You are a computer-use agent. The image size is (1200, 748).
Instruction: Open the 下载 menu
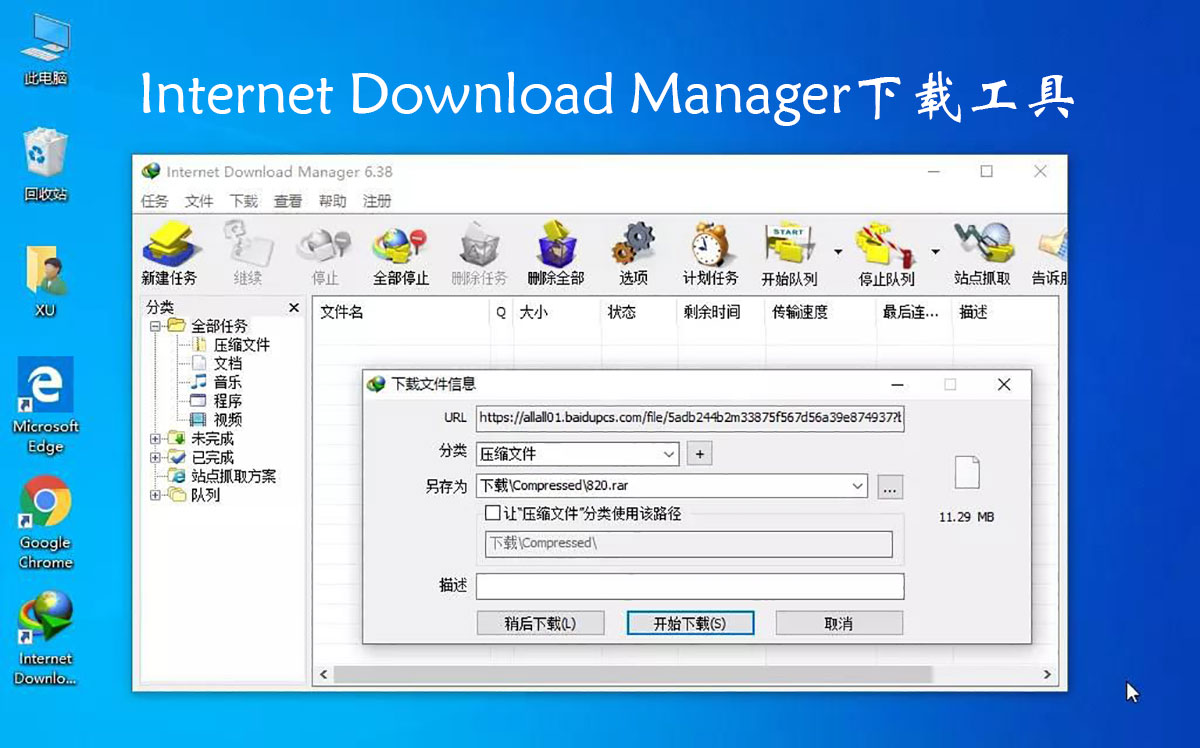tap(243, 200)
